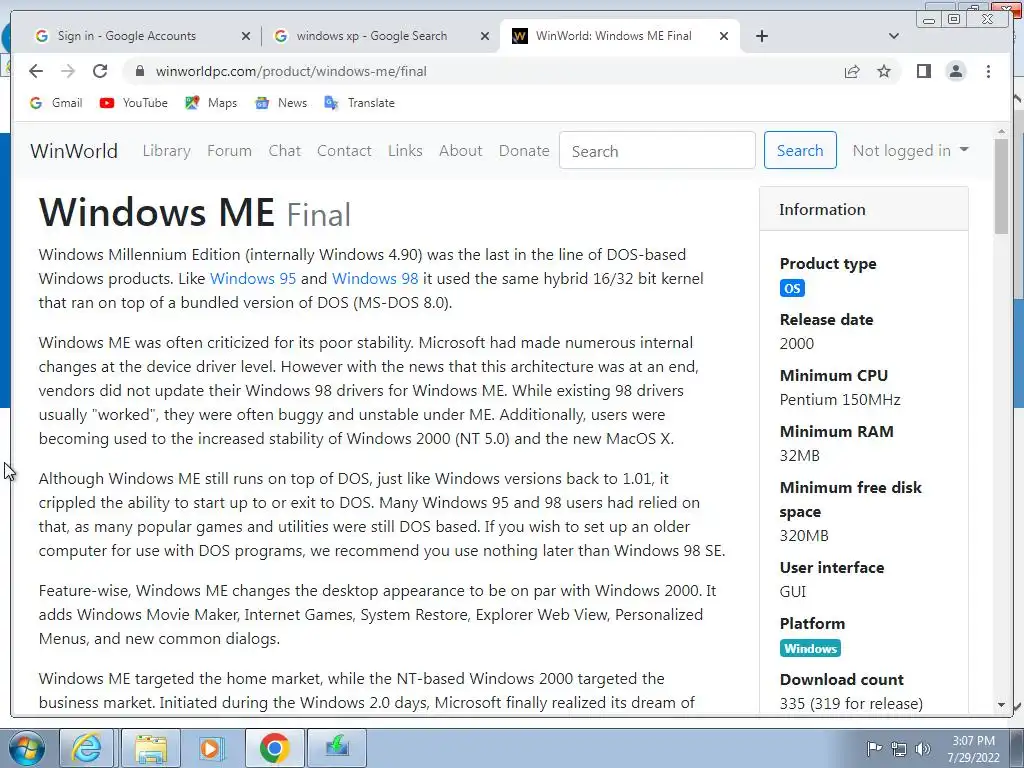Click the 335 (319 for release) download count
Viewport: 1024px width, 768px height.
851,703
